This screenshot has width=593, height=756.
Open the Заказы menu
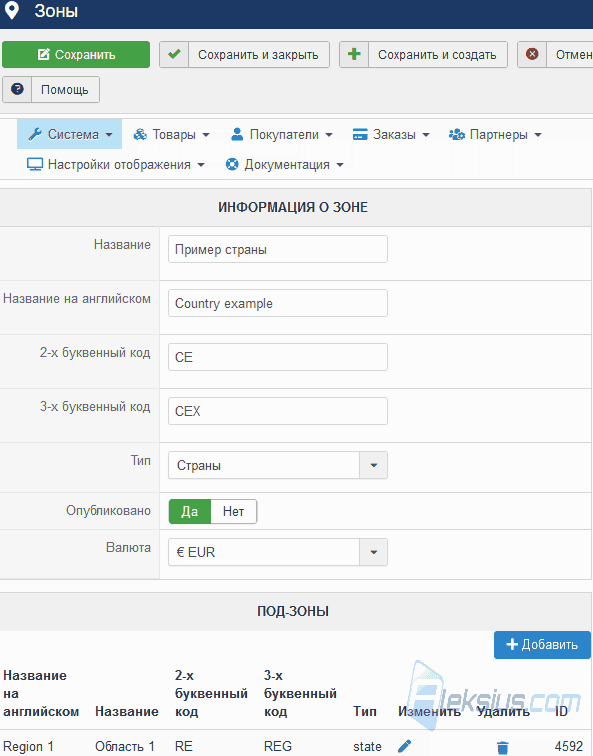(x=391, y=134)
